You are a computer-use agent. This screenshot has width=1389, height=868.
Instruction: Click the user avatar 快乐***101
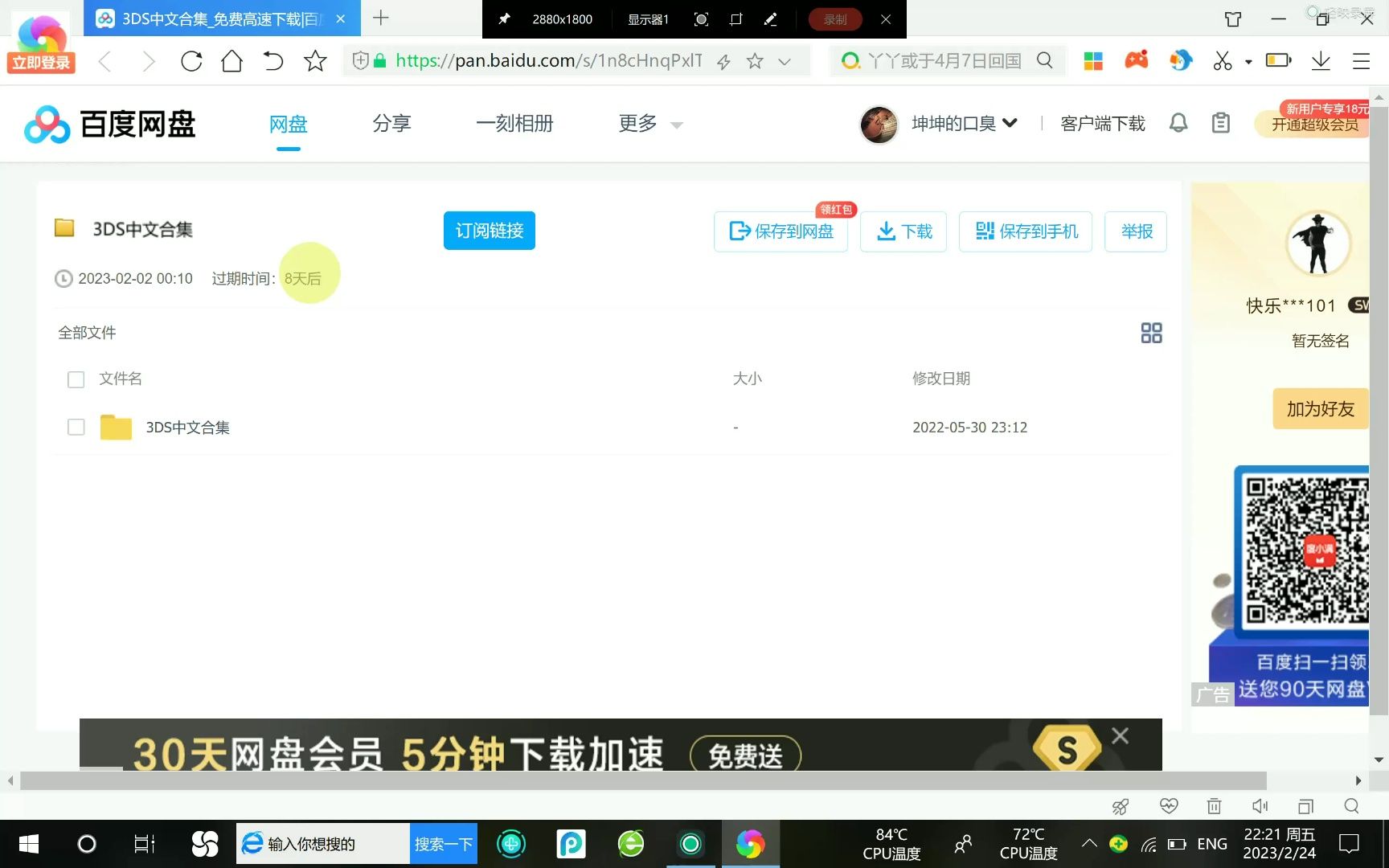coord(1318,244)
